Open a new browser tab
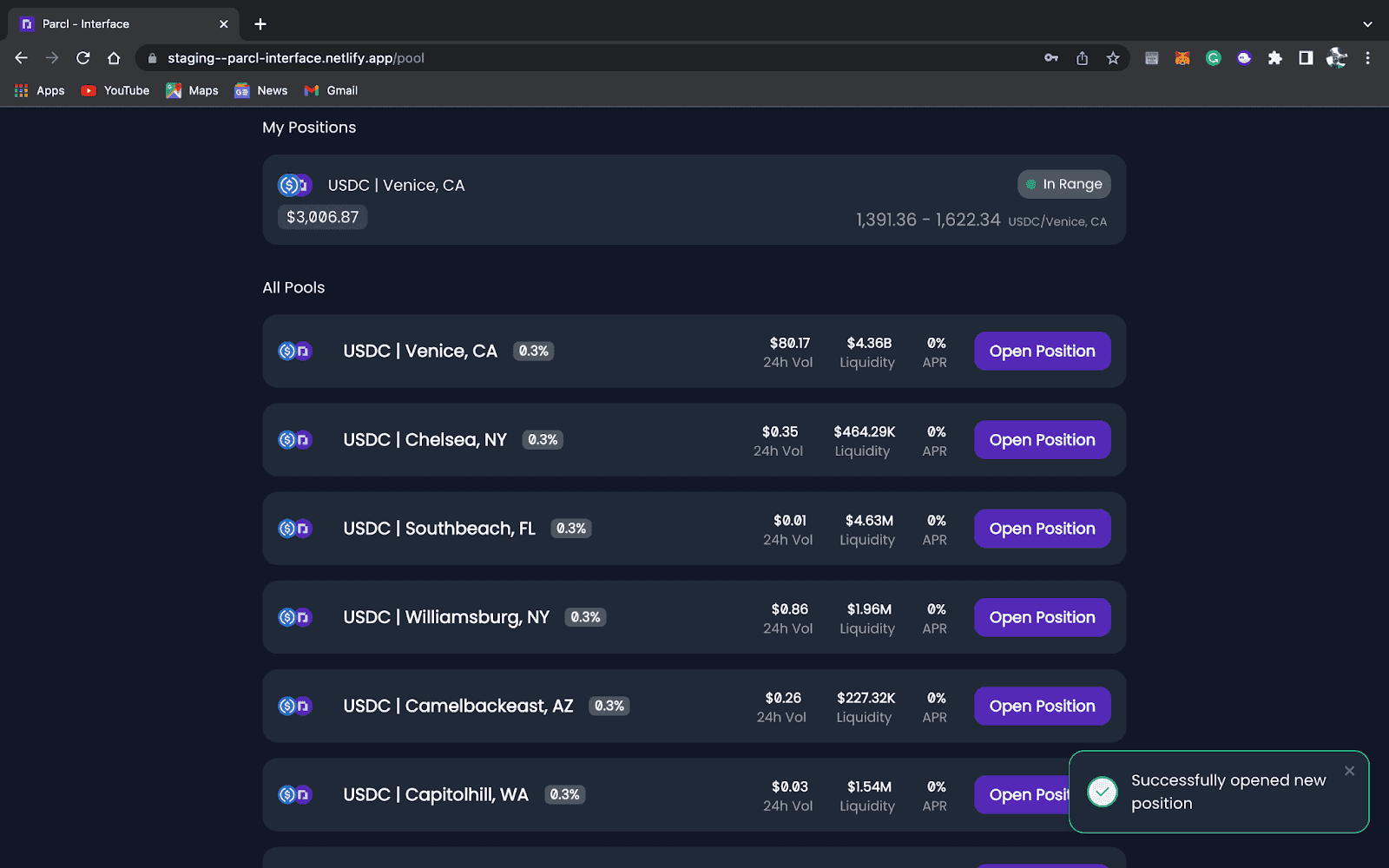 [x=260, y=24]
